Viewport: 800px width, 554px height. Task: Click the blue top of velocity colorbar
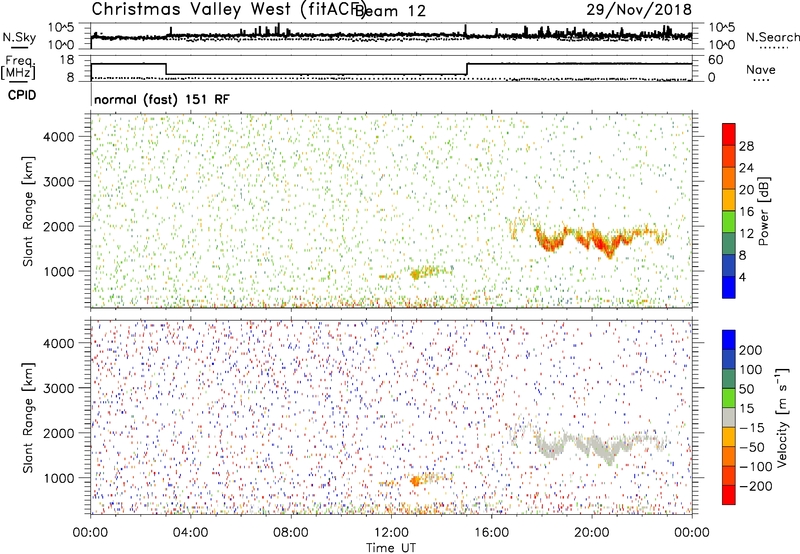729,340
